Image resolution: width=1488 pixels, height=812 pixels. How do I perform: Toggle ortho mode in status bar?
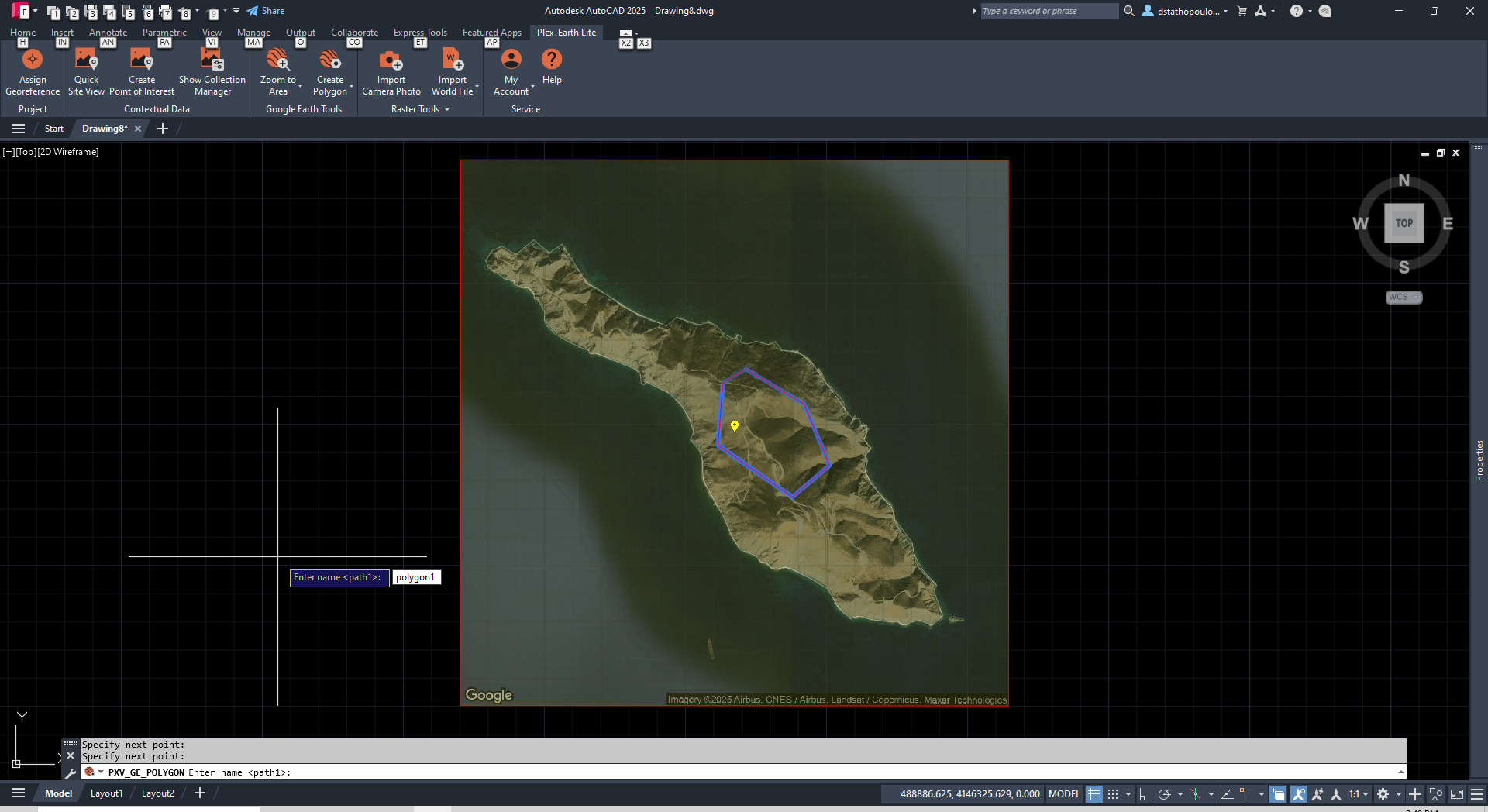point(1145,794)
